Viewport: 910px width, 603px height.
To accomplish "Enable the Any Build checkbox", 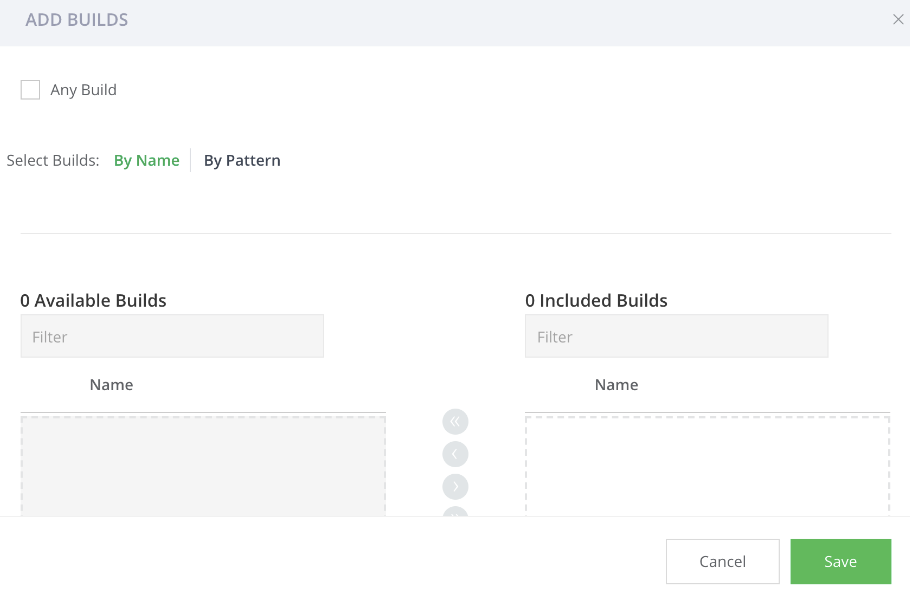I will tap(31, 90).
